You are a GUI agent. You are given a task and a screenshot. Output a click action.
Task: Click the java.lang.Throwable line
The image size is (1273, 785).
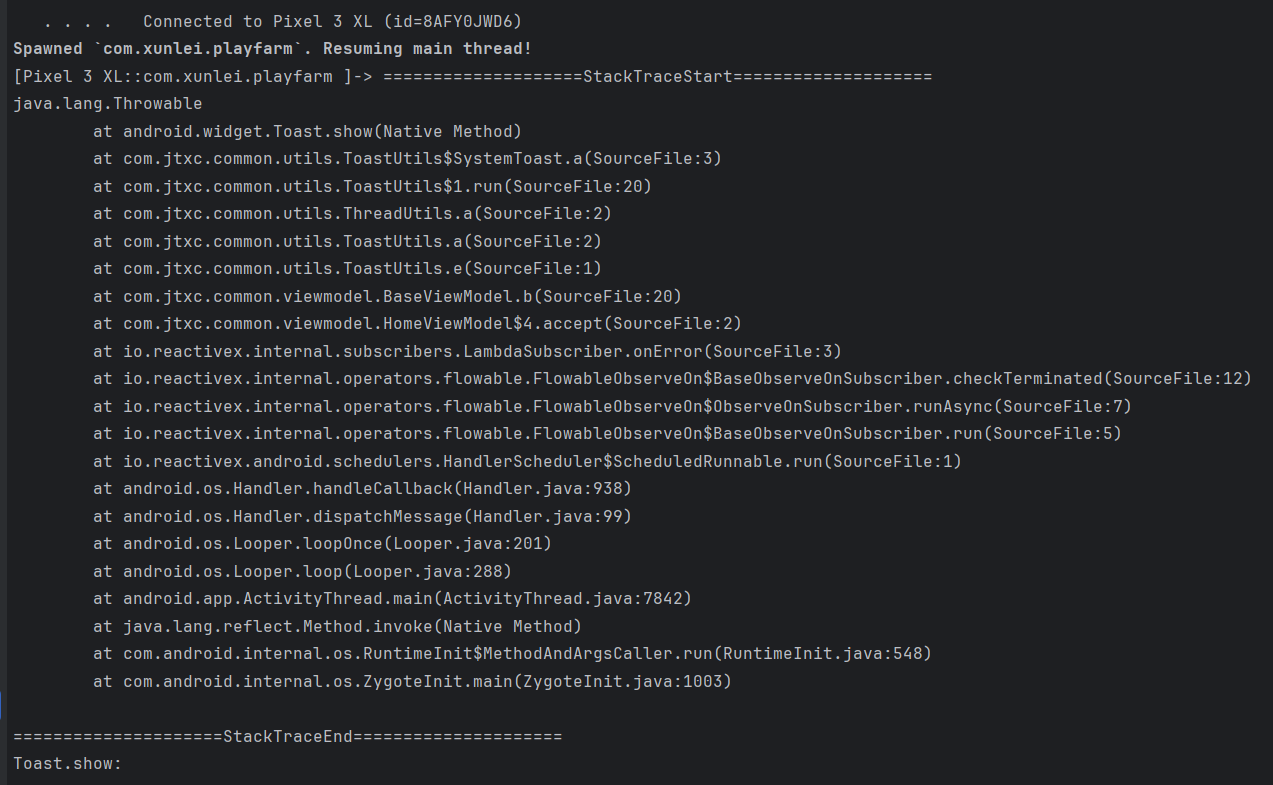pyautogui.click(x=108, y=104)
